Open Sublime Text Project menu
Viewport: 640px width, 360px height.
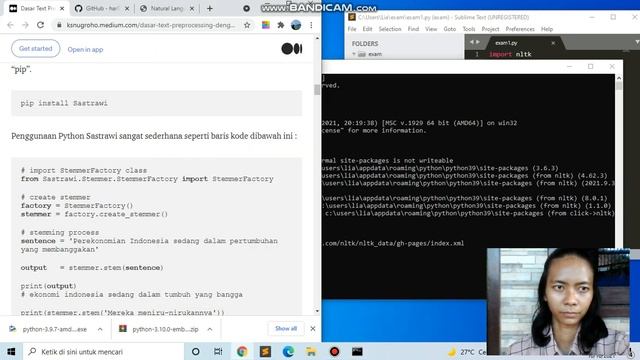click(x=490, y=29)
